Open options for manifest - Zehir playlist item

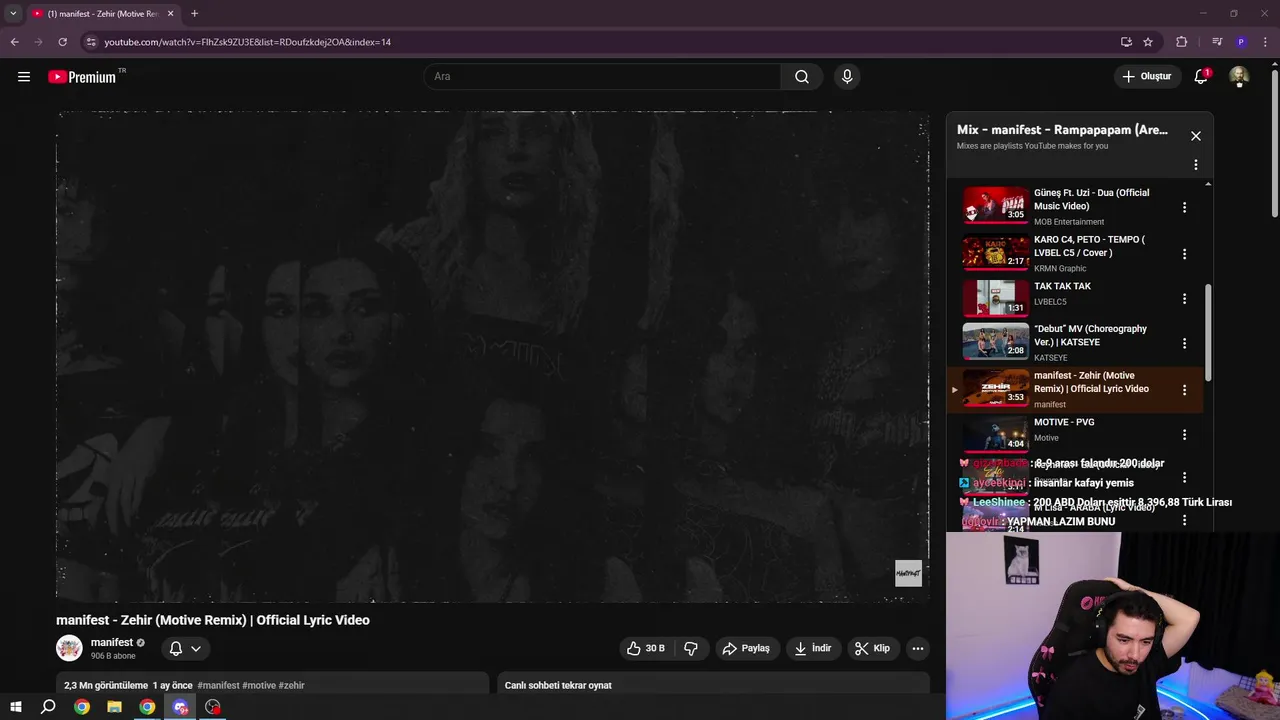coord(1184,390)
